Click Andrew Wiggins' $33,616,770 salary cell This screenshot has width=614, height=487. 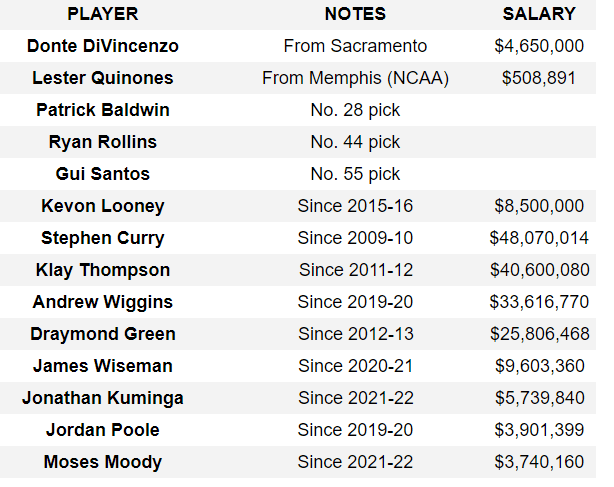coord(539,302)
